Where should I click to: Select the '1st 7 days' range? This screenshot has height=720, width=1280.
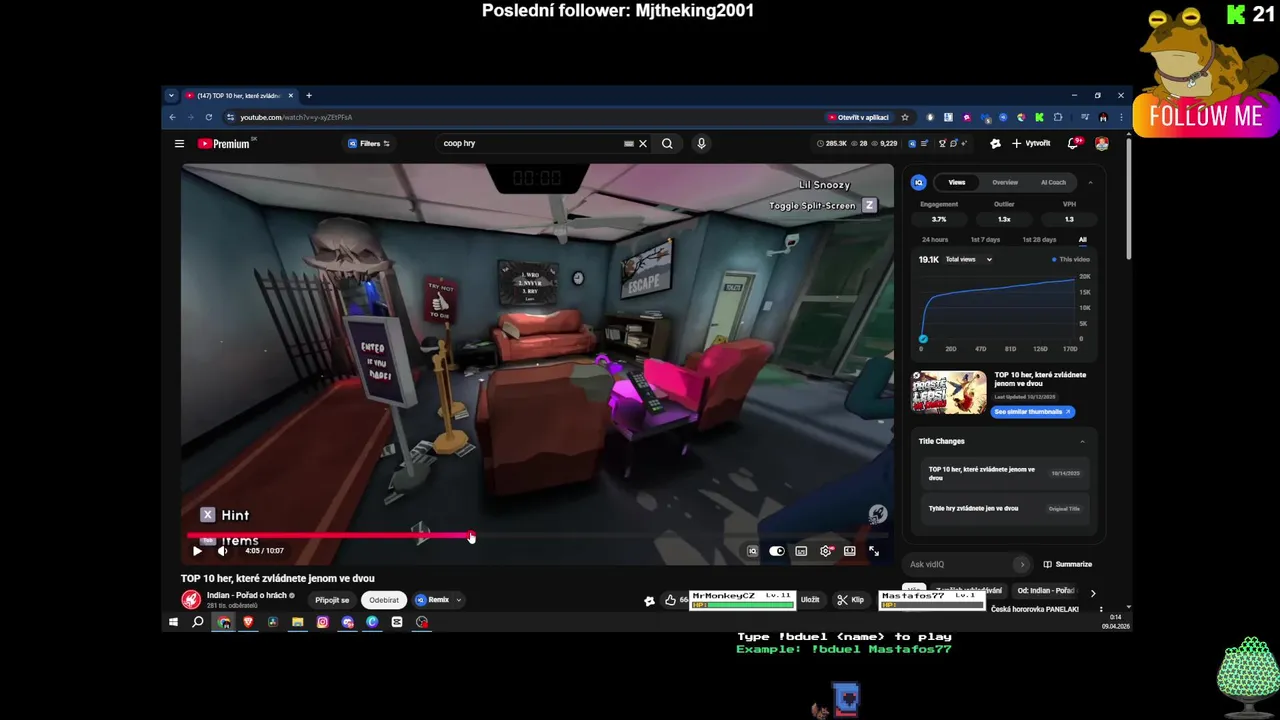985,240
